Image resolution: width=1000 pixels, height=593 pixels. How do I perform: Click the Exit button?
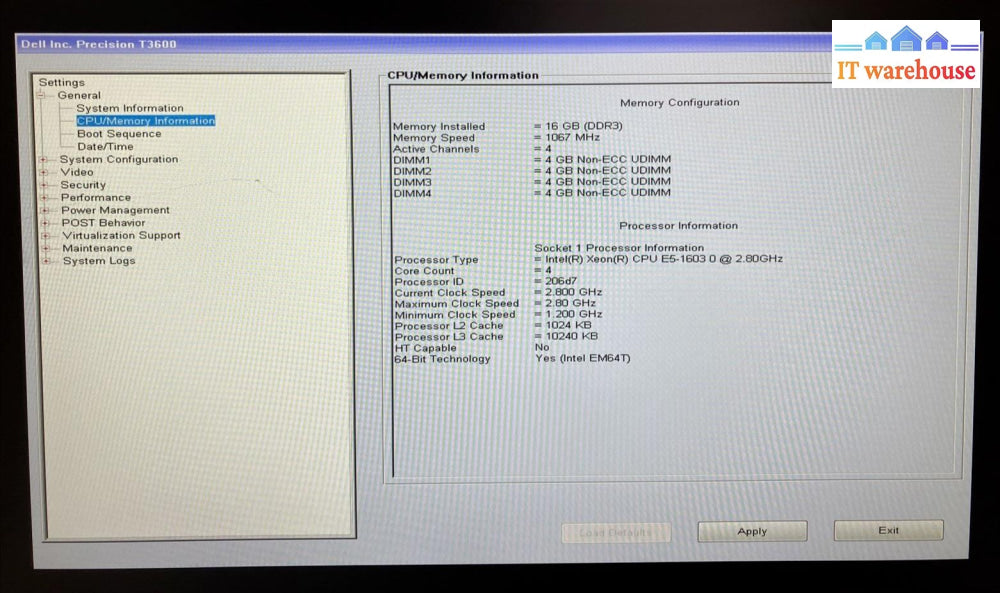(888, 530)
